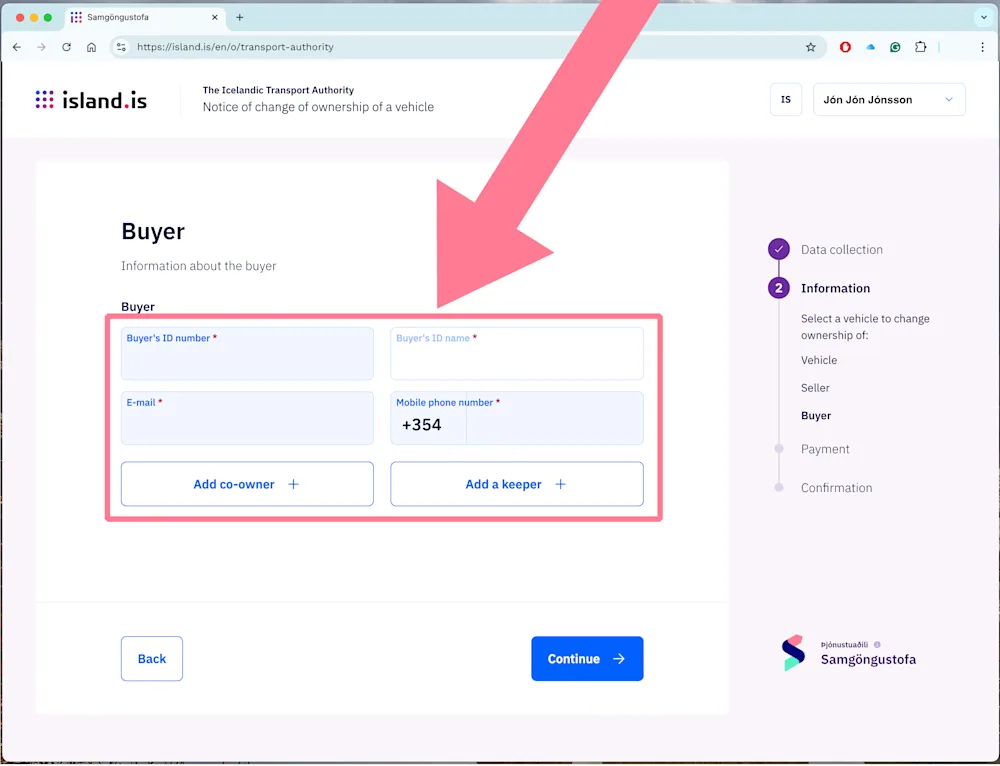Viewport: 1000px width, 766px height.
Task: Click the Add a keeper button
Action: click(517, 484)
